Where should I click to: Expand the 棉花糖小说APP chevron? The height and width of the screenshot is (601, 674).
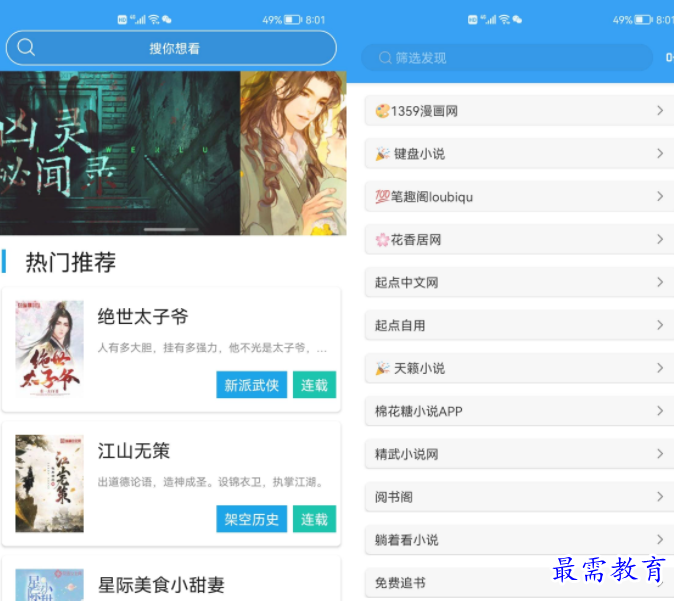660,411
